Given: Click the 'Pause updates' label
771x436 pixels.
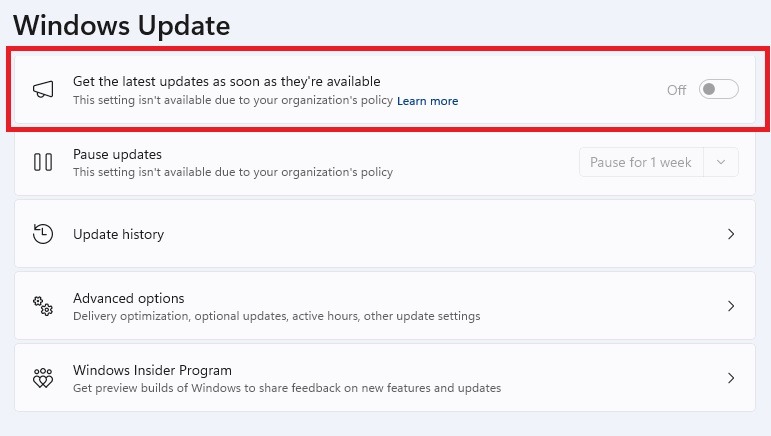Looking at the screenshot, I should point(117,154).
